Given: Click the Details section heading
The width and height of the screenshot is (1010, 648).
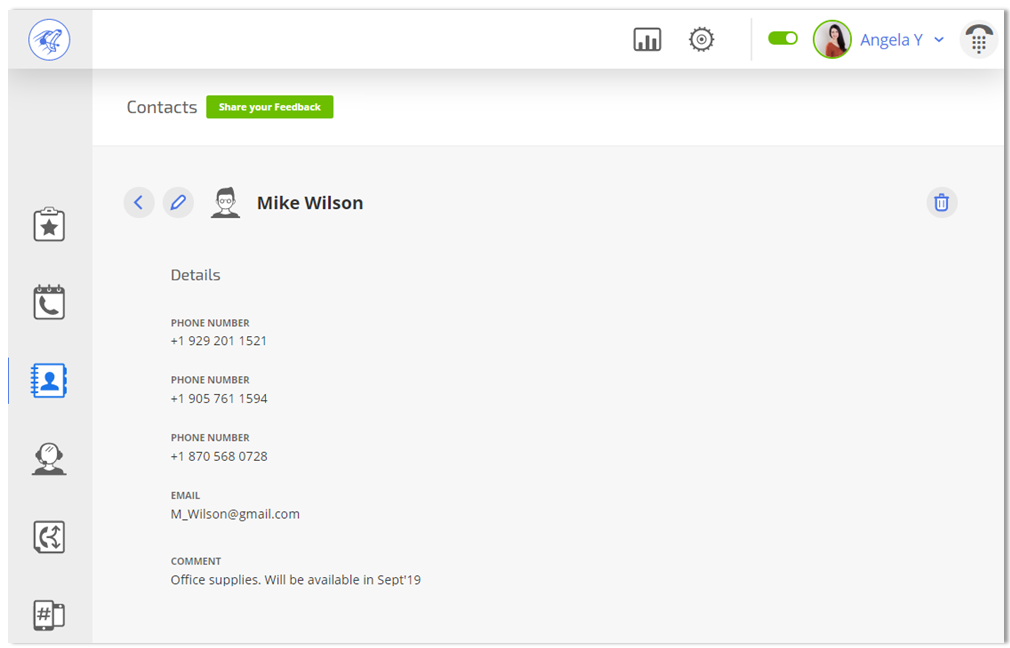Looking at the screenshot, I should 195,275.
